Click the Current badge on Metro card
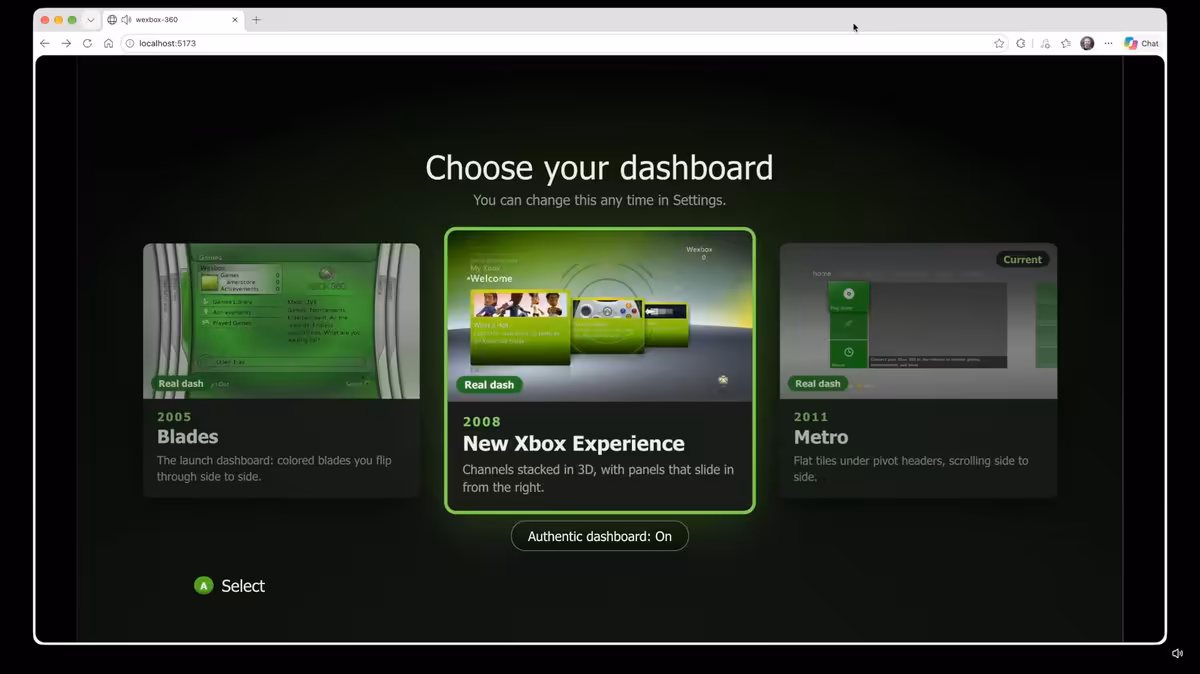Viewport: 1200px width, 674px height. [x=1022, y=259]
